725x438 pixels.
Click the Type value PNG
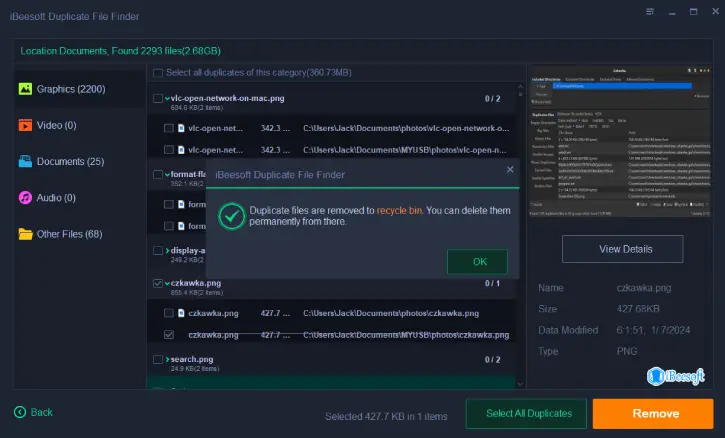point(627,351)
